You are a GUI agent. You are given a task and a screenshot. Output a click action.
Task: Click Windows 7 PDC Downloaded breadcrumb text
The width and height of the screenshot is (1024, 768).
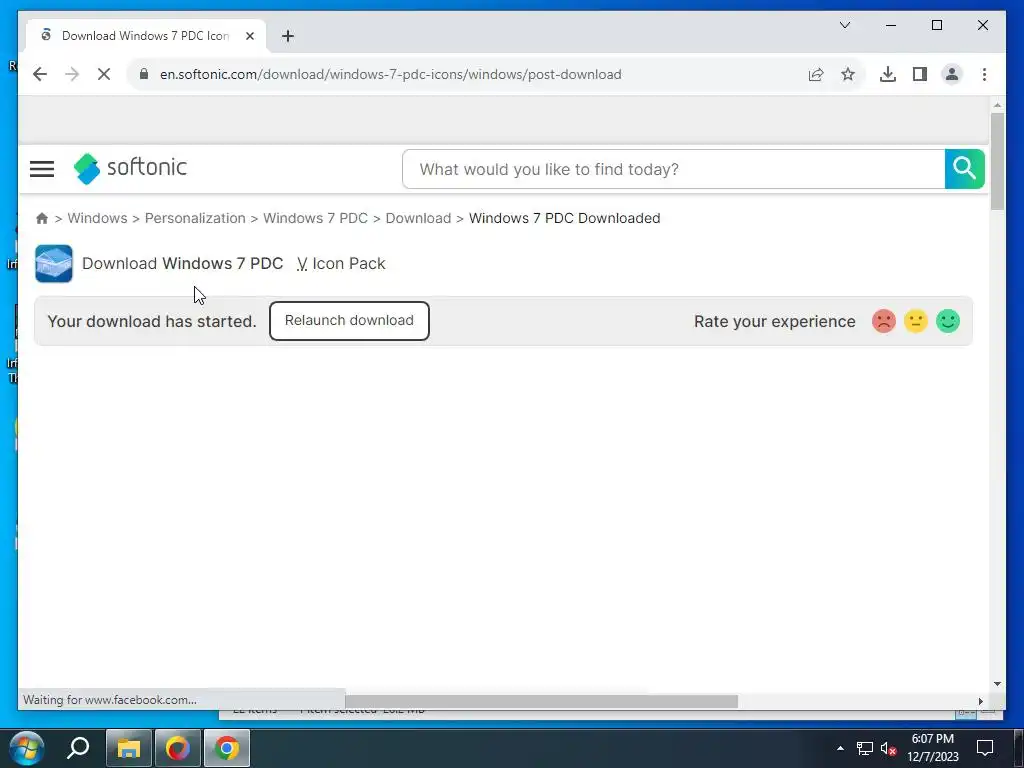coord(564,218)
